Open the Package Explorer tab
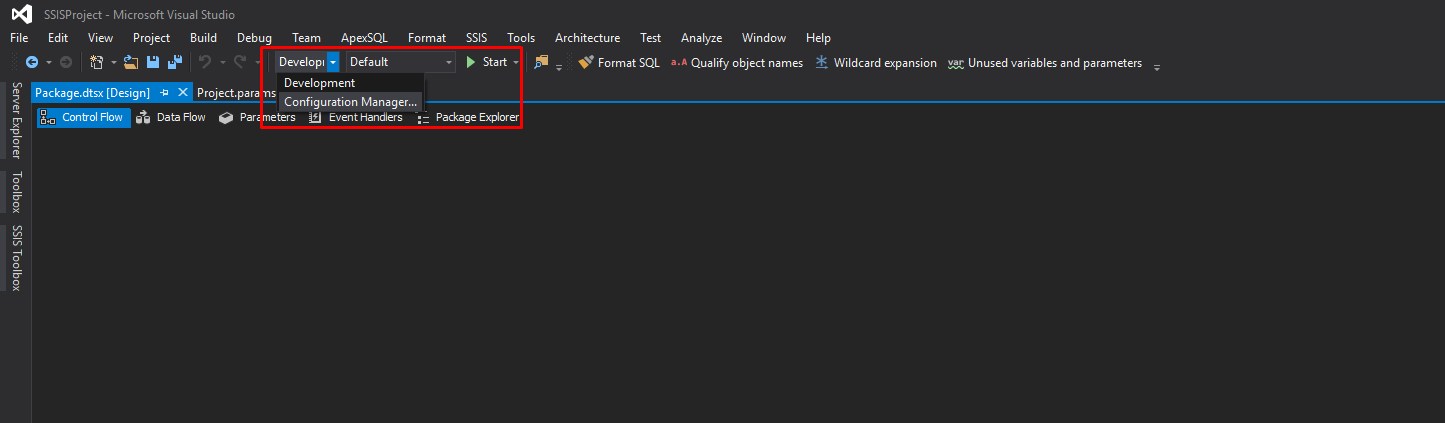The width and height of the screenshot is (1445, 423). pos(468,118)
